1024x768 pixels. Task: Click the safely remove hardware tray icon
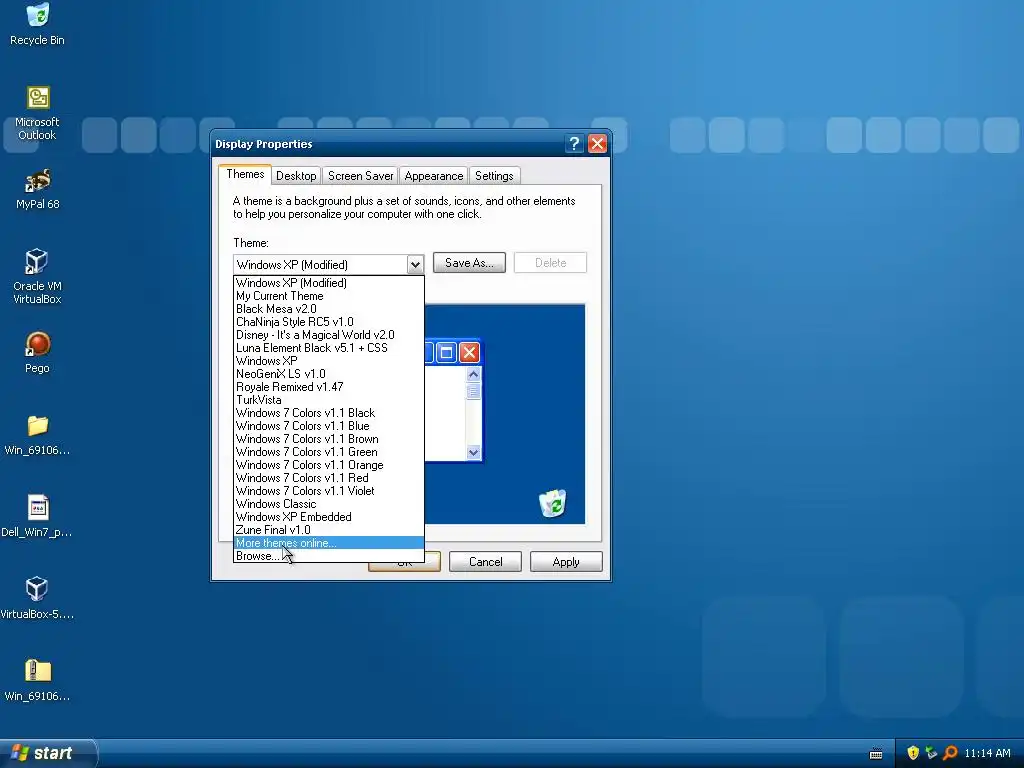pos(931,753)
